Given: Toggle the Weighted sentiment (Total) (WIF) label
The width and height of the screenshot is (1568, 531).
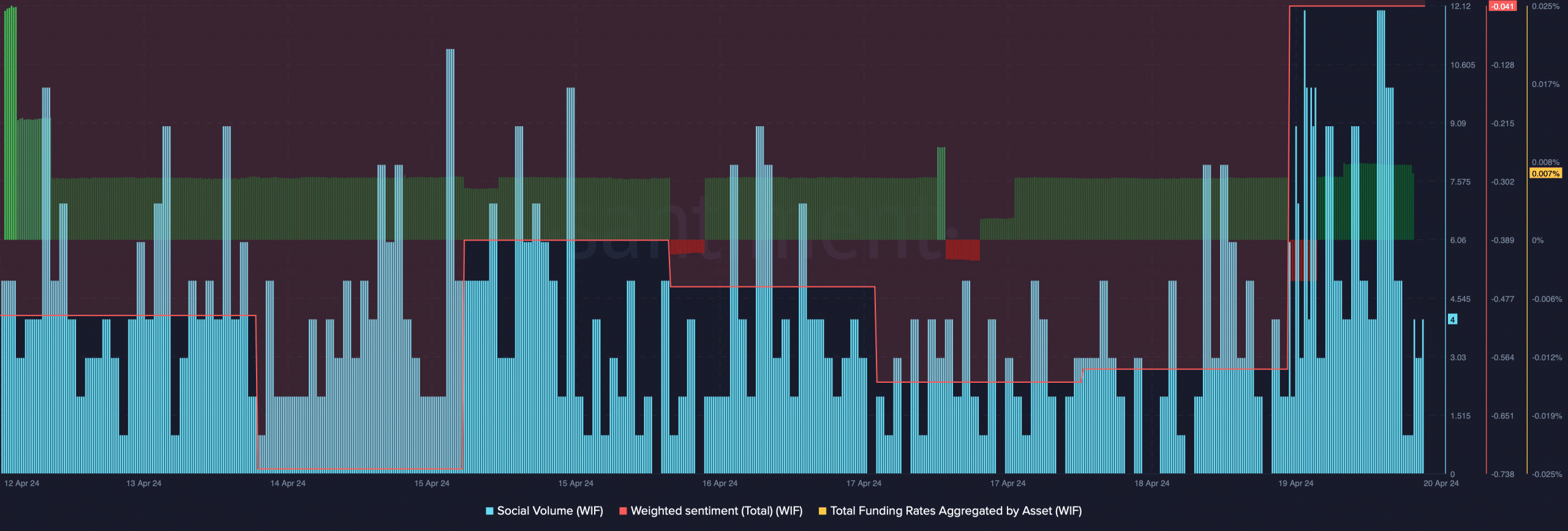Looking at the screenshot, I should 717,511.
